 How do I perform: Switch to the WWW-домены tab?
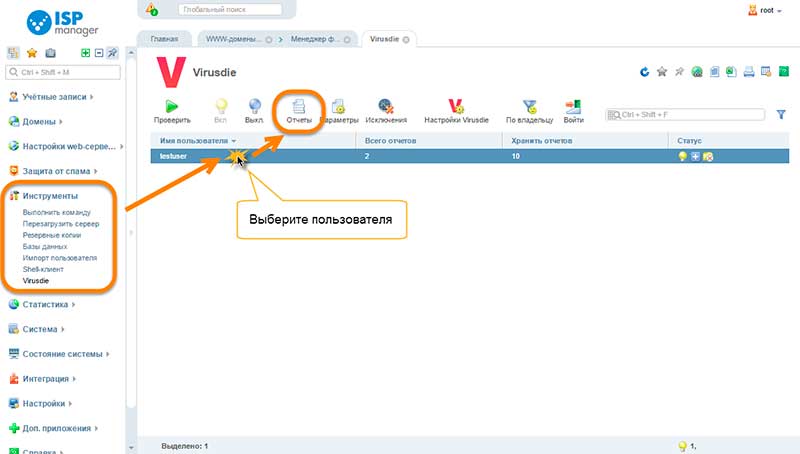[233, 39]
